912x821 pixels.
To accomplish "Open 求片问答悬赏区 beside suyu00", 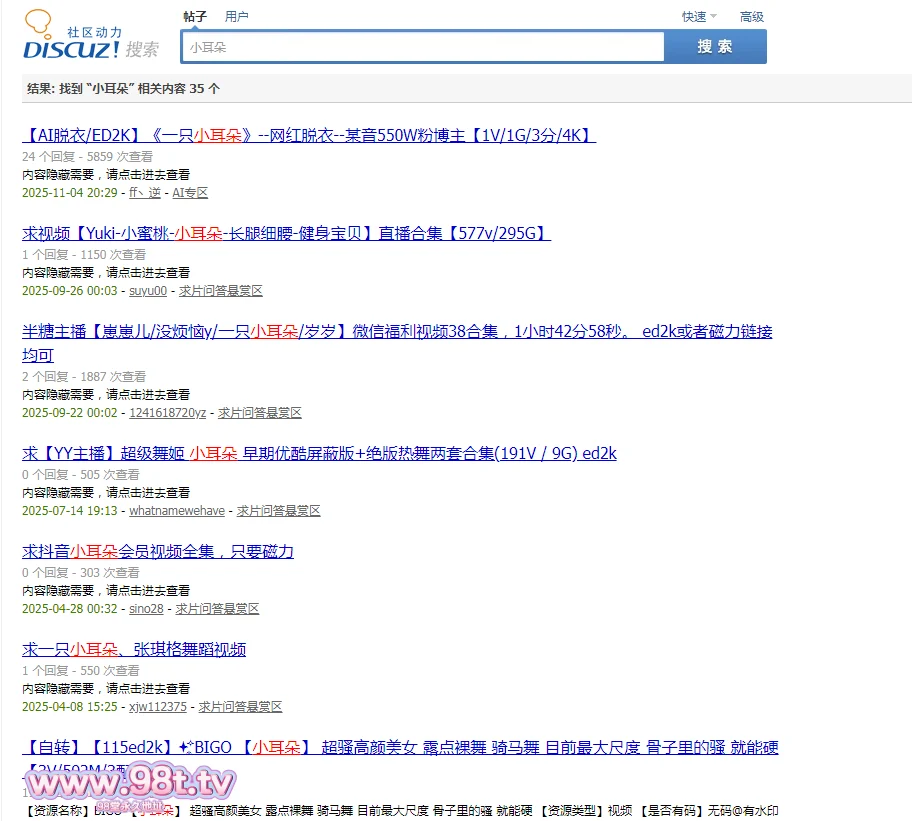I will pyautogui.click(x=220, y=290).
